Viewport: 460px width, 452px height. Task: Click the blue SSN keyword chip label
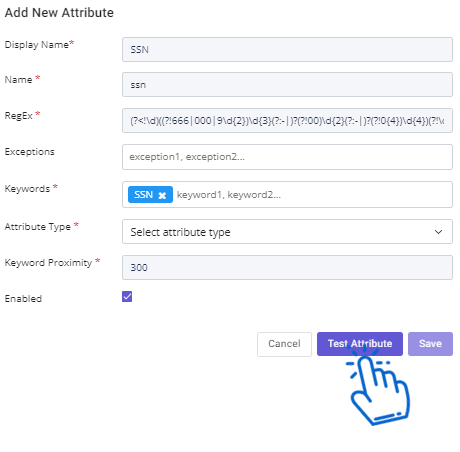[x=143, y=195]
